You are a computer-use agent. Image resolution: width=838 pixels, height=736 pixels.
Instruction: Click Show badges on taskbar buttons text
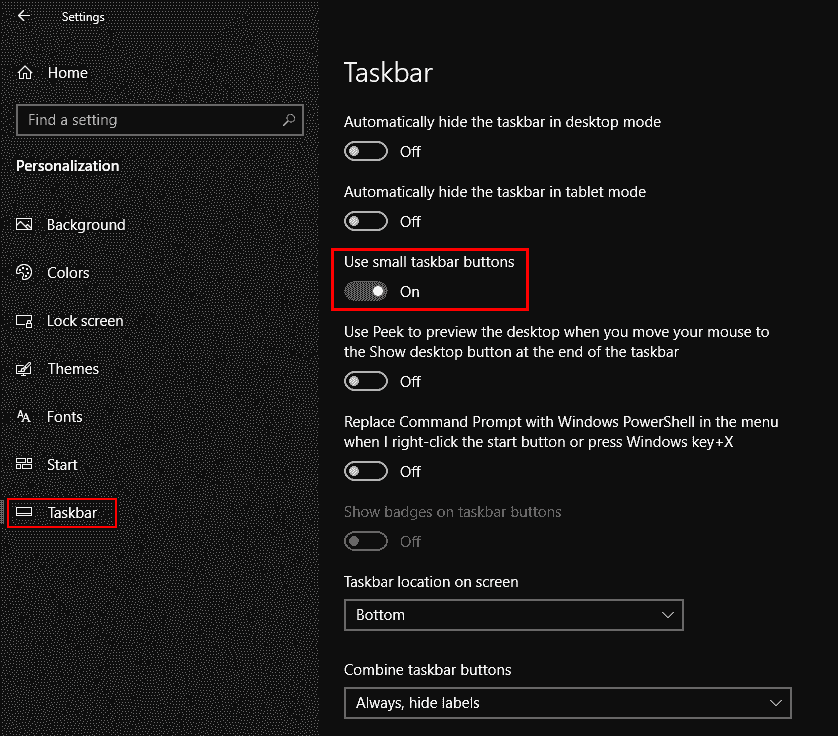tap(452, 512)
